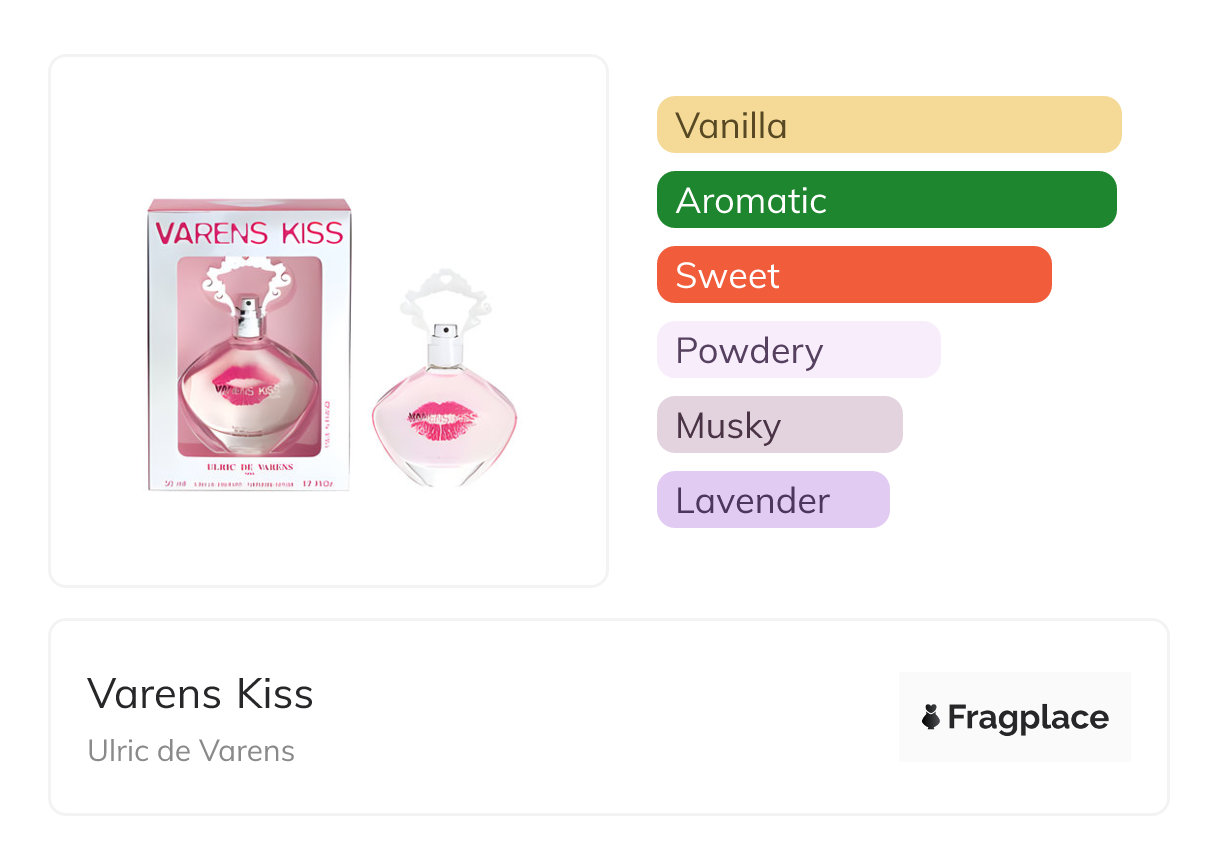The height and width of the screenshot is (864, 1218).
Task: Open the Ulric de Varens brand link
Action: [x=191, y=751]
